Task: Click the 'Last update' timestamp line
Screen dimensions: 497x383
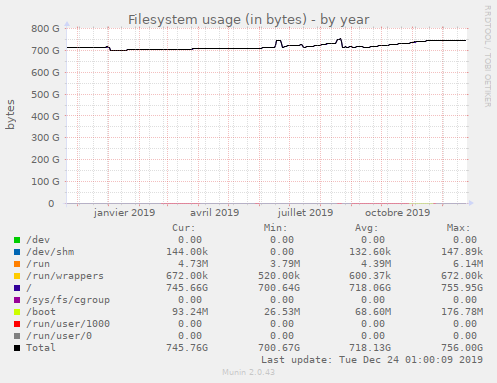Action: 372,360
